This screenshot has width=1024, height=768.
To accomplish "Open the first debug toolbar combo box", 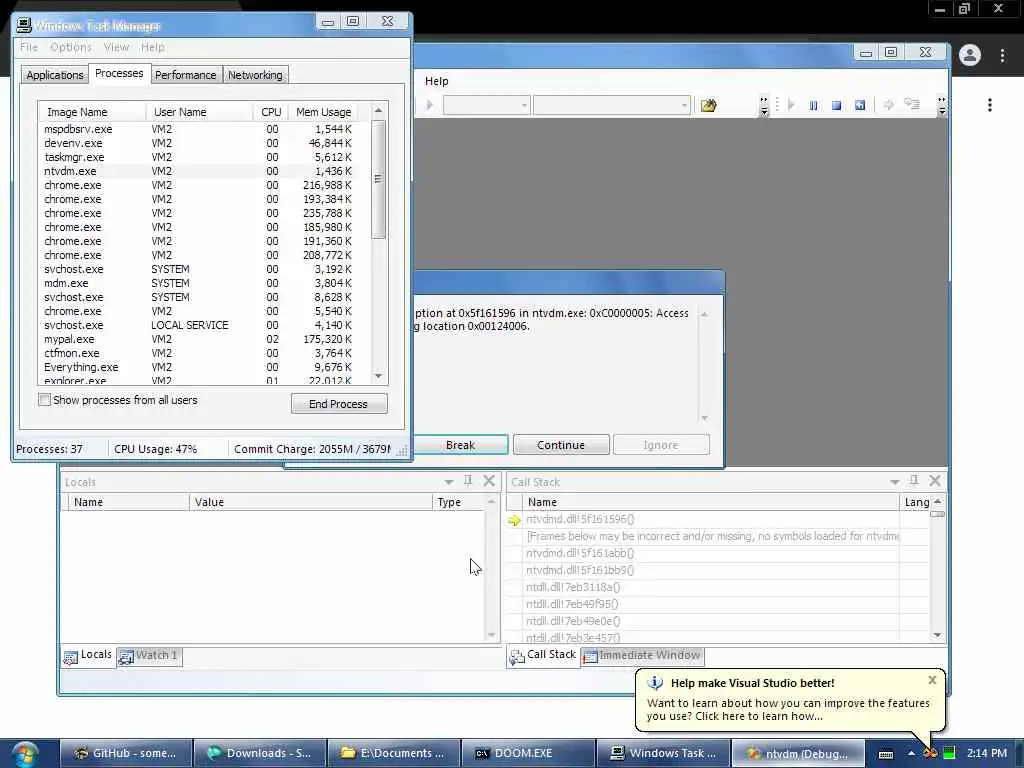I will pyautogui.click(x=486, y=105).
